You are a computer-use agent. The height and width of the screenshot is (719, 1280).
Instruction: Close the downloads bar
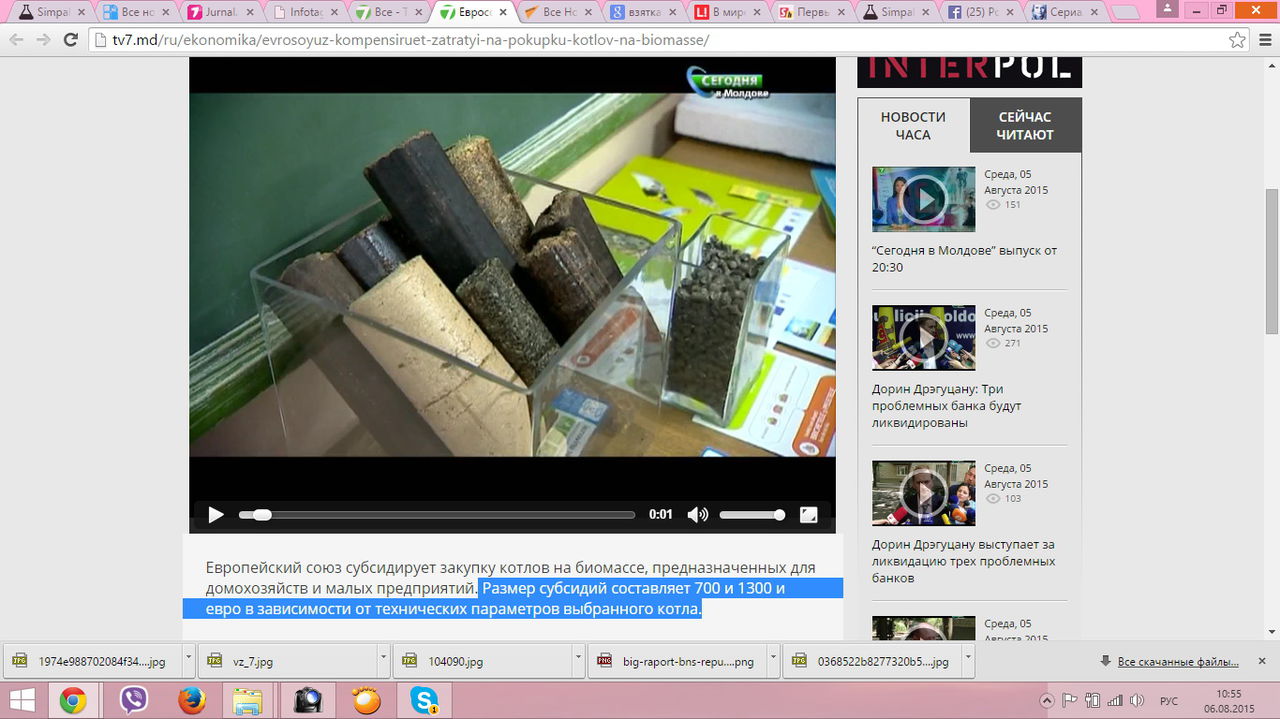(1262, 661)
